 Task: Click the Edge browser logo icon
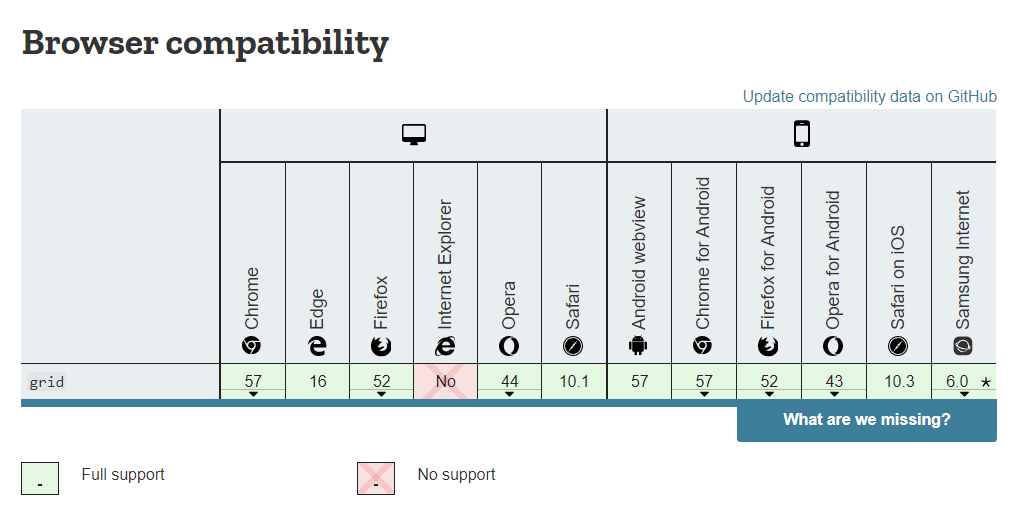coord(316,346)
